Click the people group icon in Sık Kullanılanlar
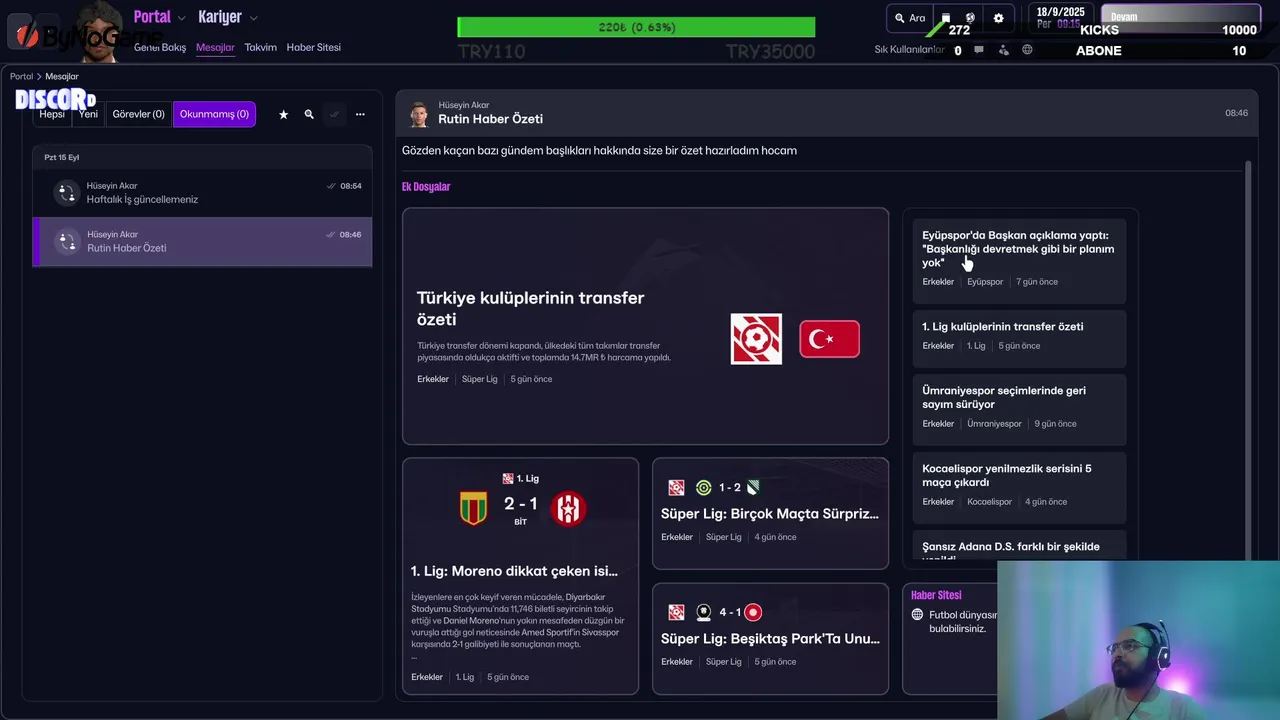Viewport: 1280px width, 720px height. tap(1003, 50)
